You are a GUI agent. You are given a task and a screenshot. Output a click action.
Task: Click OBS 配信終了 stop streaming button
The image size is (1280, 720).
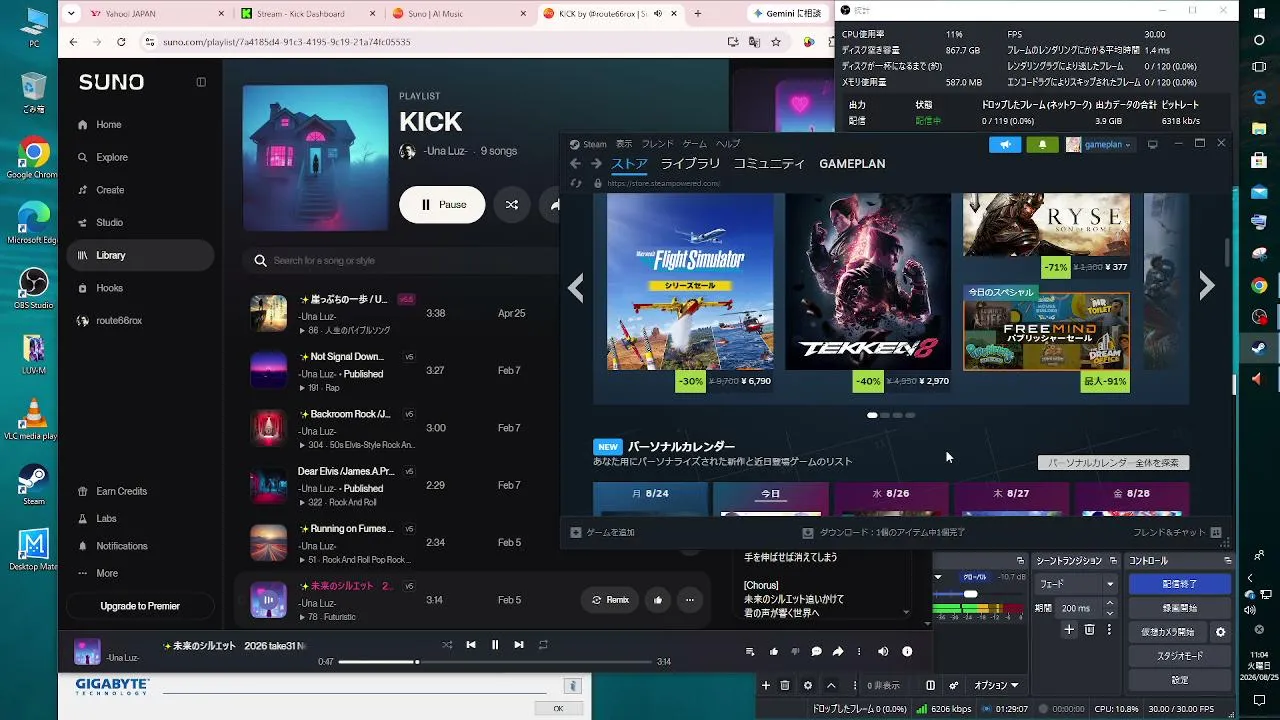[x=1180, y=584]
